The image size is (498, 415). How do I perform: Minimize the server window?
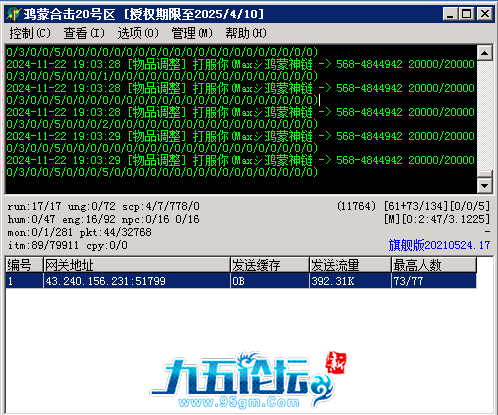pos(451,14)
